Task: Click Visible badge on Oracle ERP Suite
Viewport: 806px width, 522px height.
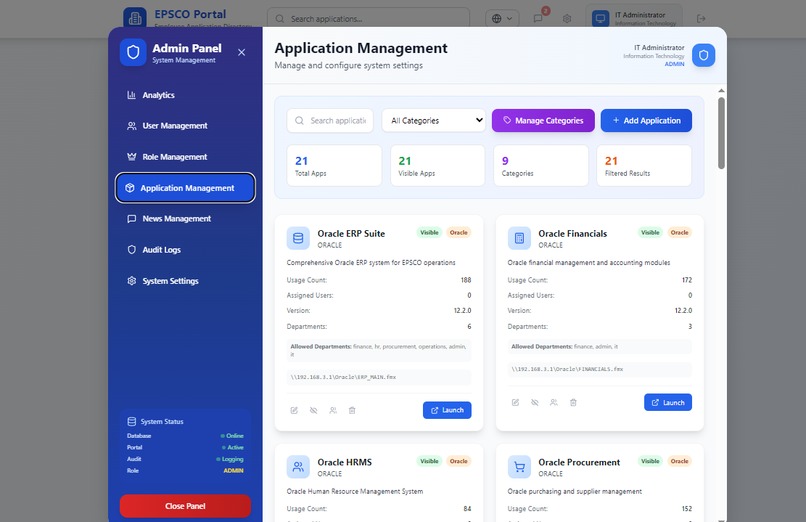Action: pos(429,233)
